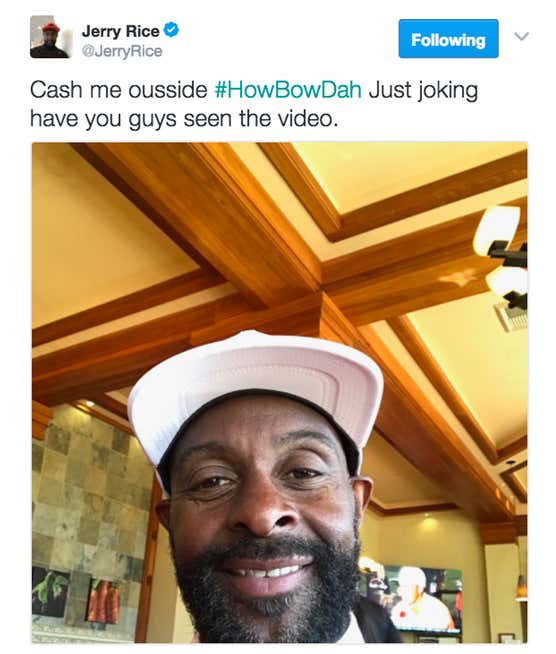
Task: Select the gray @JerryRice username under the name
Action: 122,51
